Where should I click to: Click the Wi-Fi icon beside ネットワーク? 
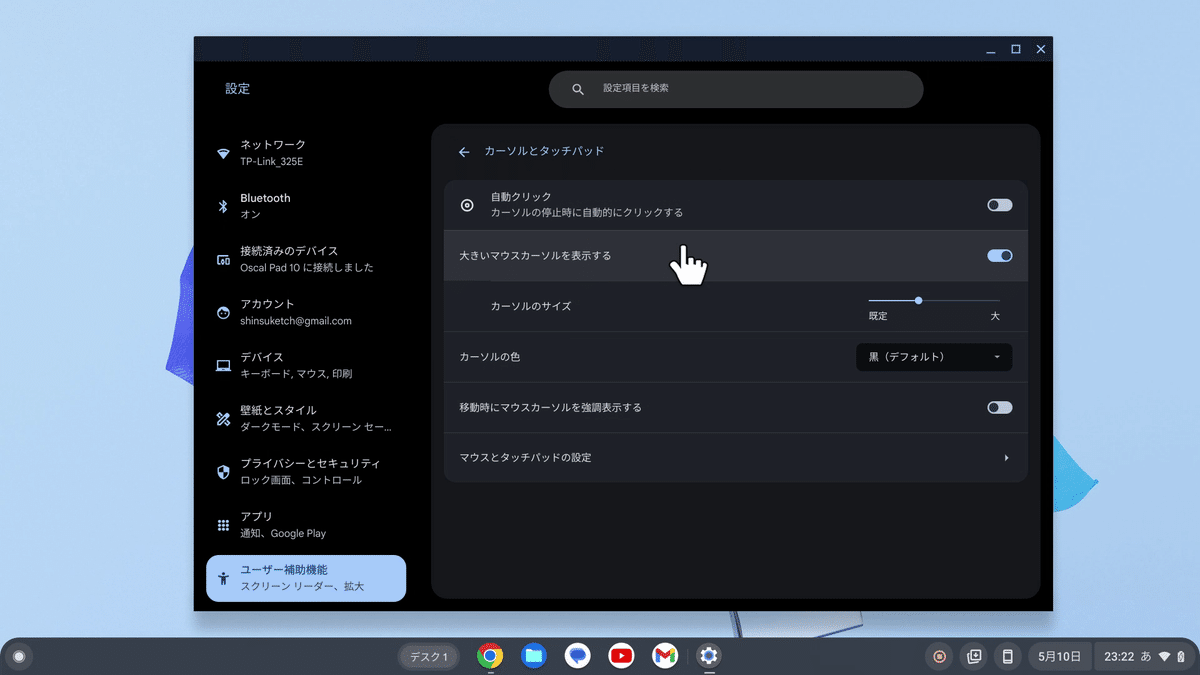(223, 154)
